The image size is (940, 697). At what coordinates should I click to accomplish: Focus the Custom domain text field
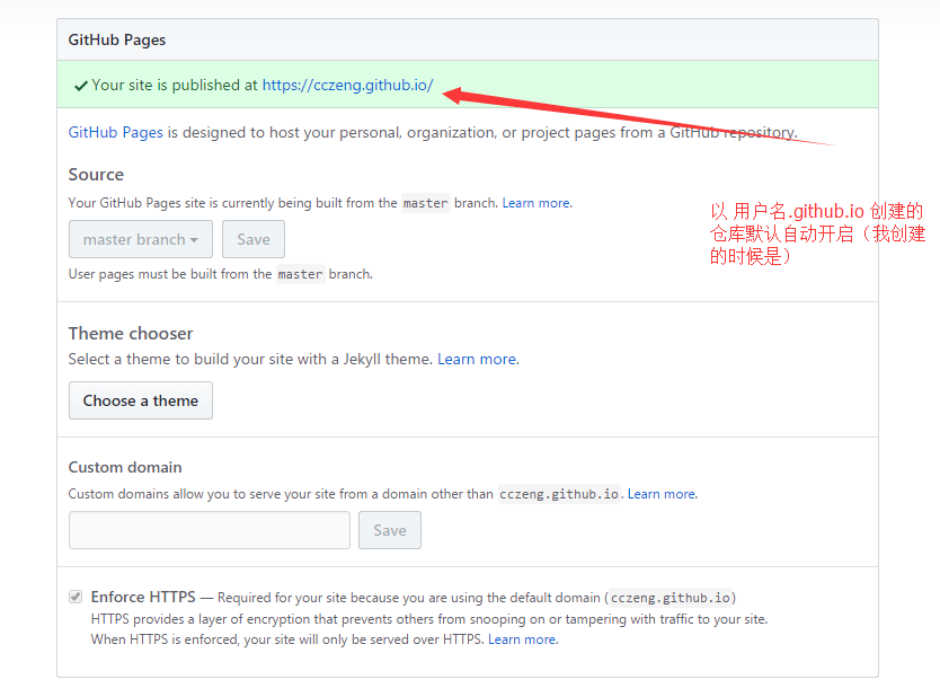(x=209, y=530)
